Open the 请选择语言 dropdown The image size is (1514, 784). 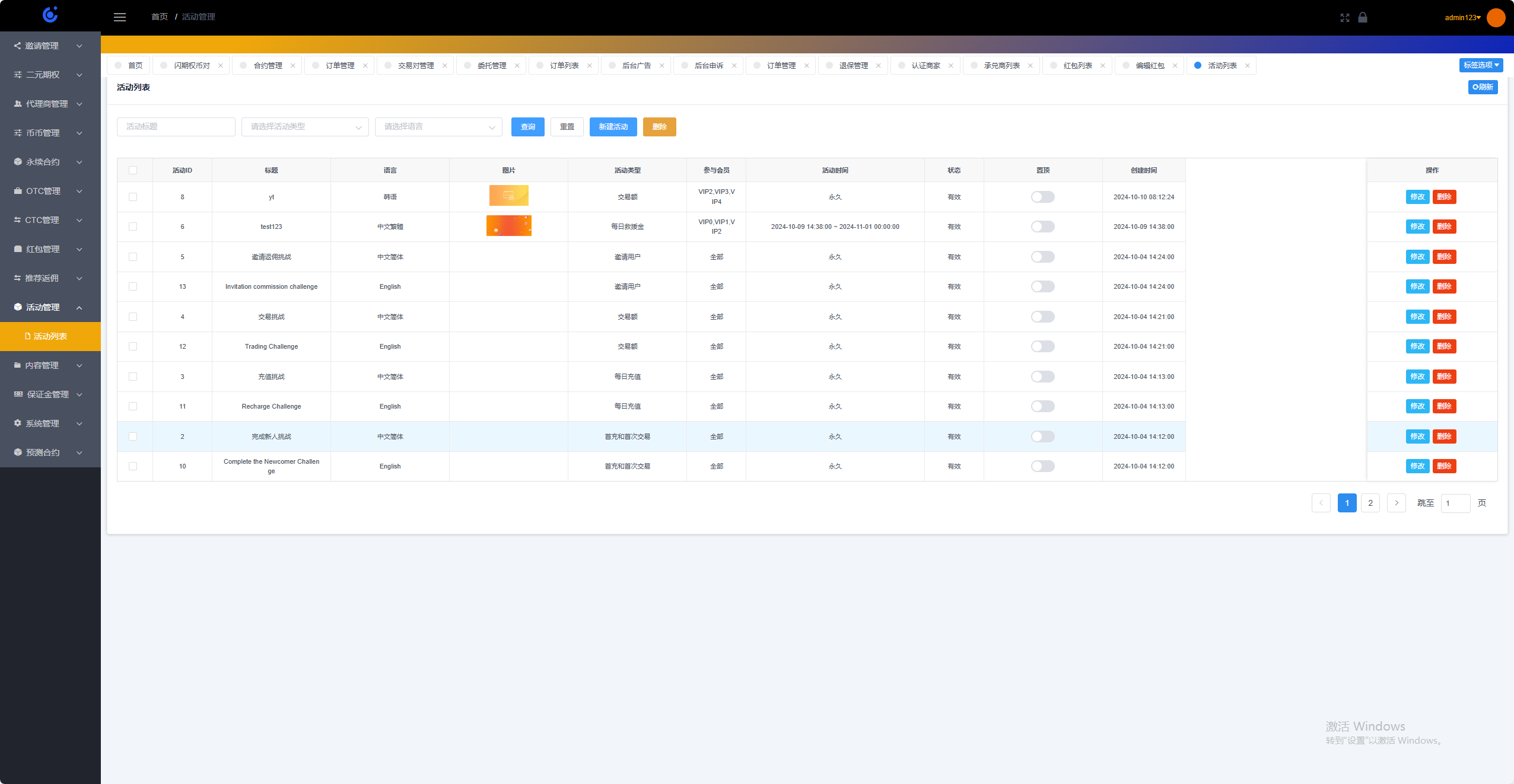coord(438,127)
